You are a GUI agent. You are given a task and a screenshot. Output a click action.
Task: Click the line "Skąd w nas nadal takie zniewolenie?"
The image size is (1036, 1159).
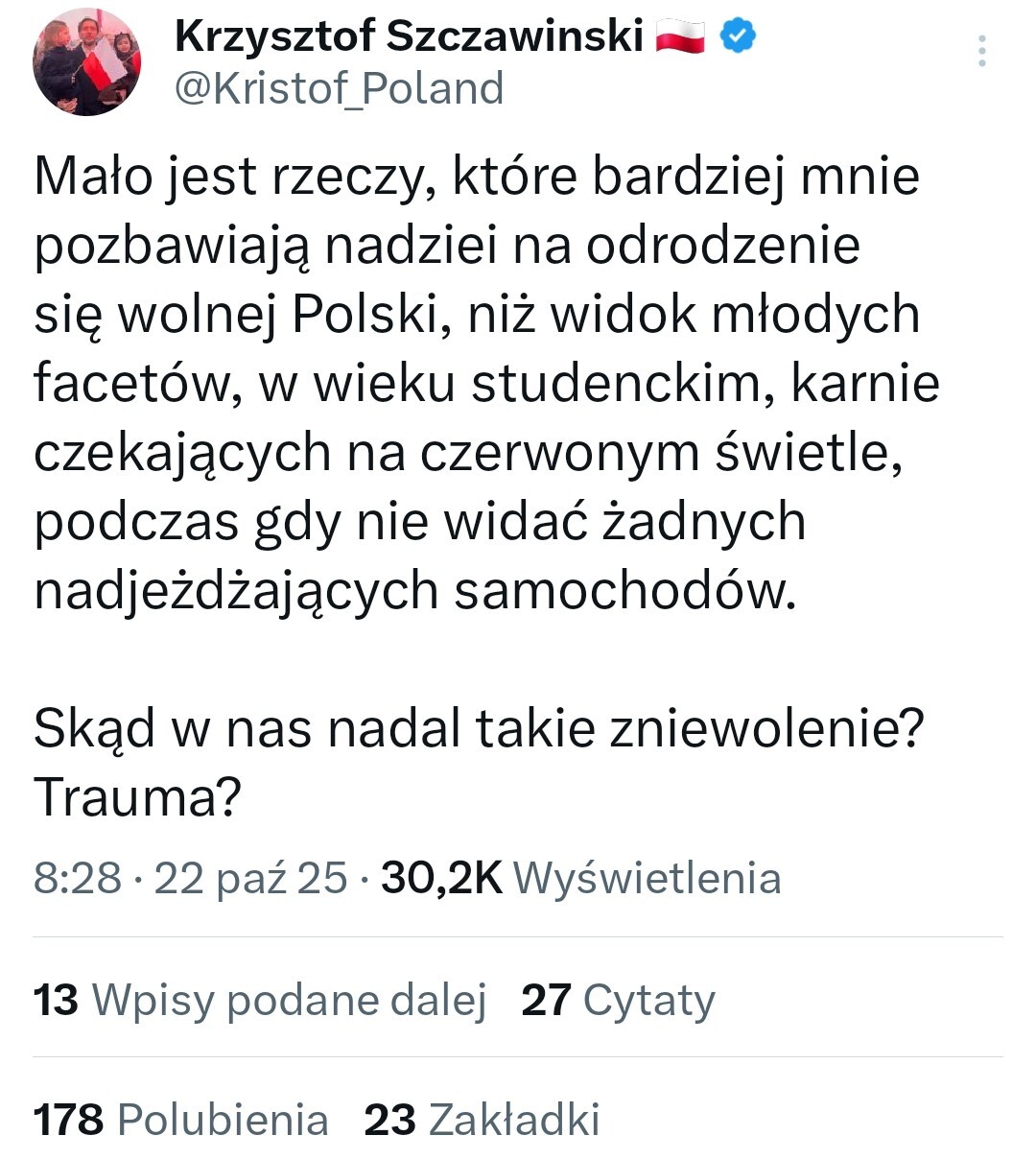(479, 728)
